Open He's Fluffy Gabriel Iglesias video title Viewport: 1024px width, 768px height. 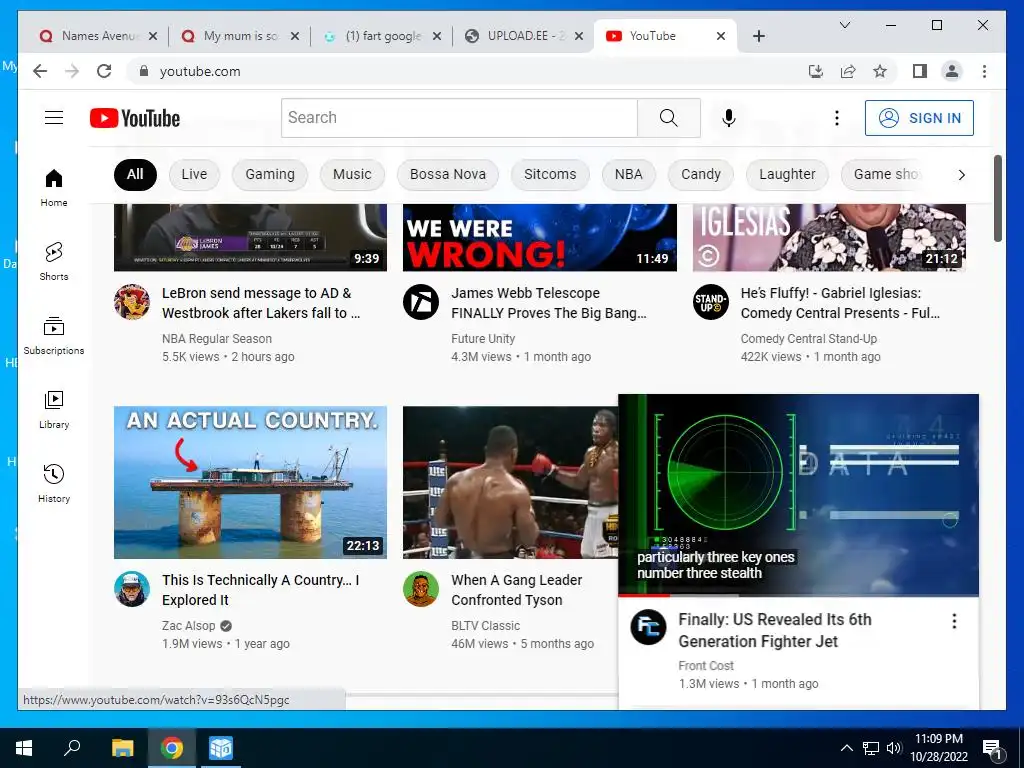[x=840, y=303]
